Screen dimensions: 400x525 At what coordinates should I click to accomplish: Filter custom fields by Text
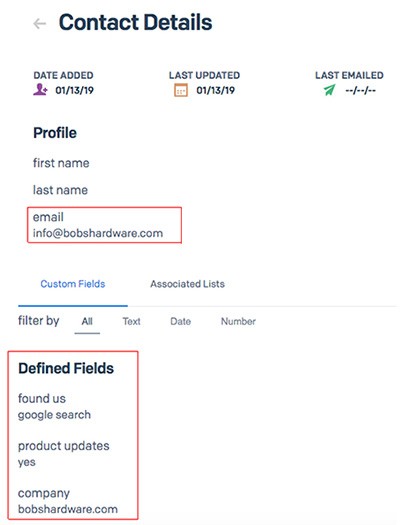[132, 321]
